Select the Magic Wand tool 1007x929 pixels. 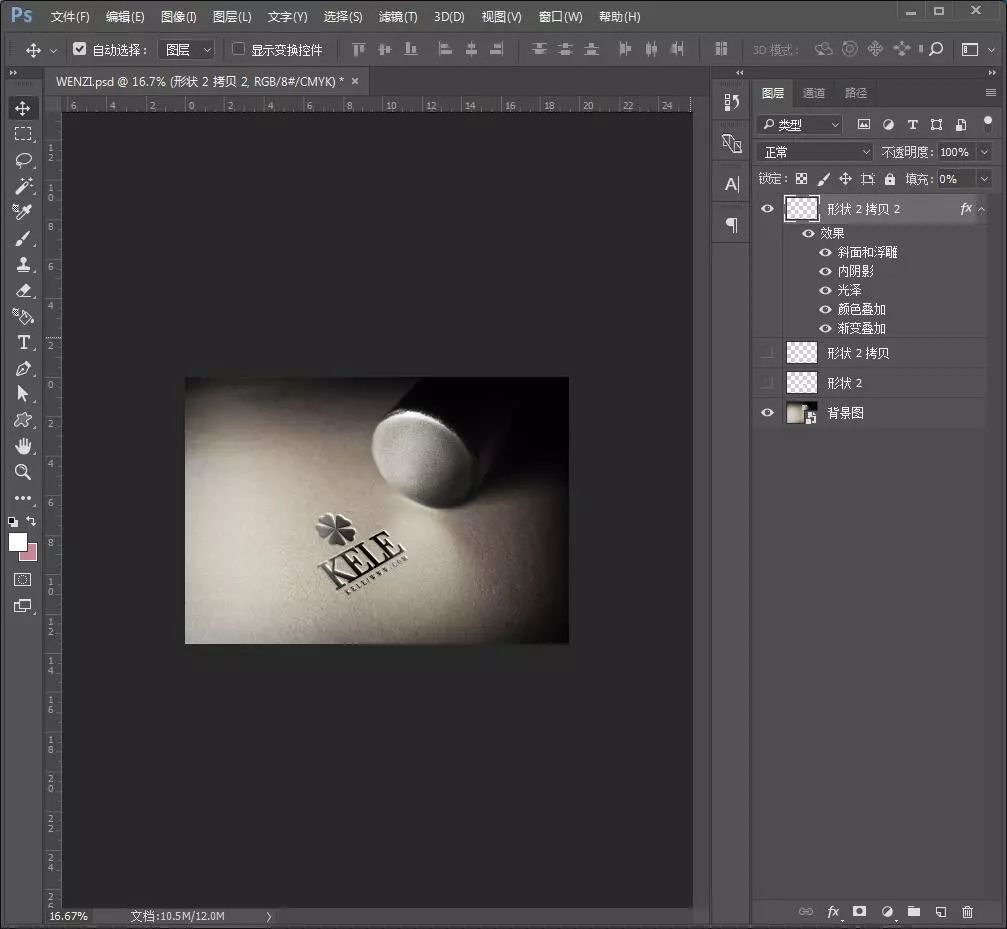tap(24, 186)
